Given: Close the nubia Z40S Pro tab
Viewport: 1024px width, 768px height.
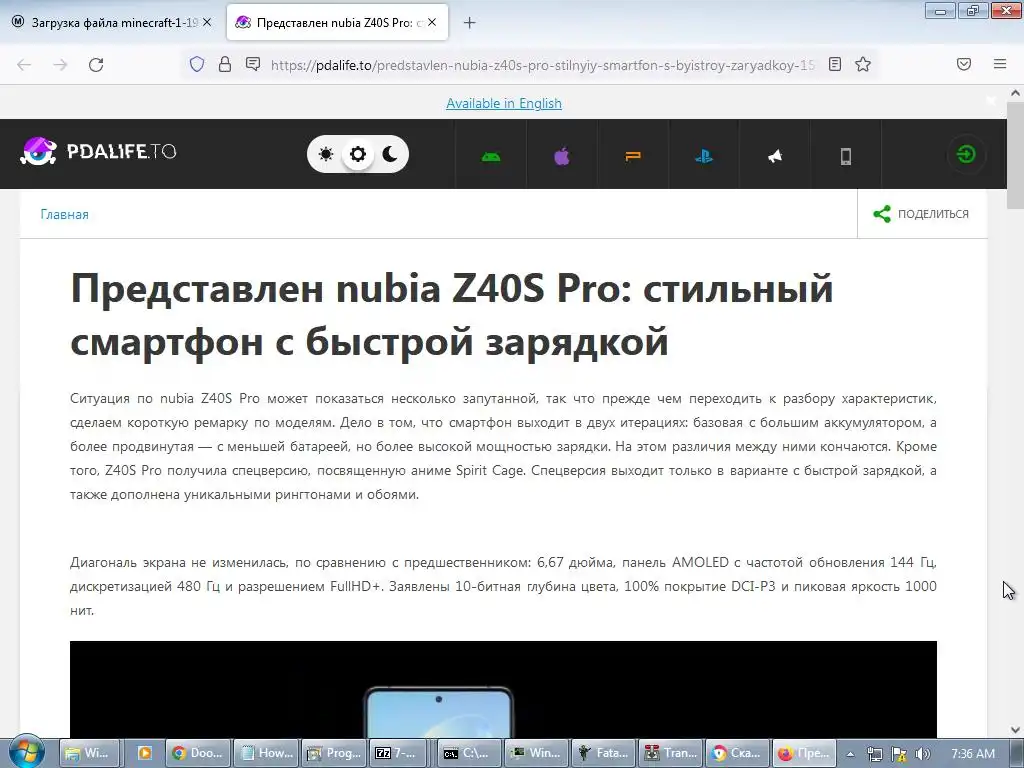Looking at the screenshot, I should point(432,22).
